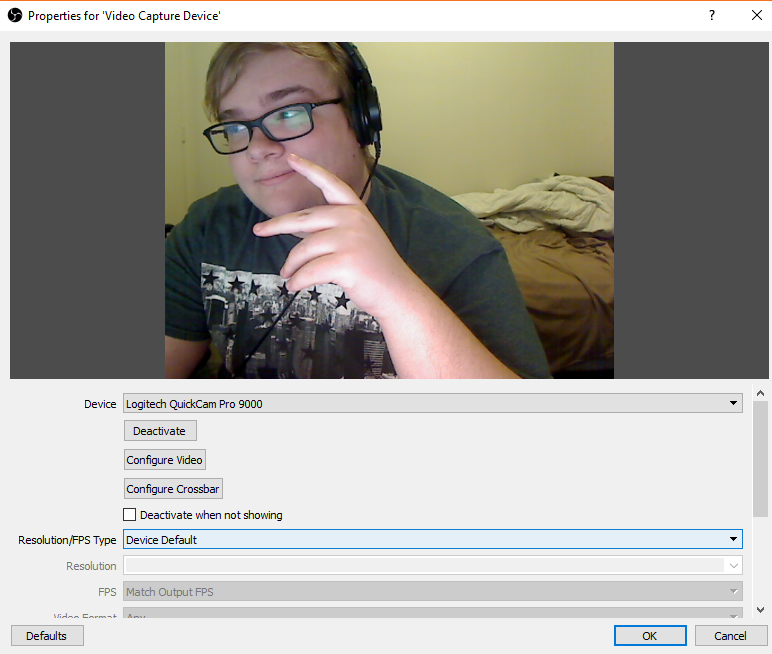Click the Cancel button

731,636
